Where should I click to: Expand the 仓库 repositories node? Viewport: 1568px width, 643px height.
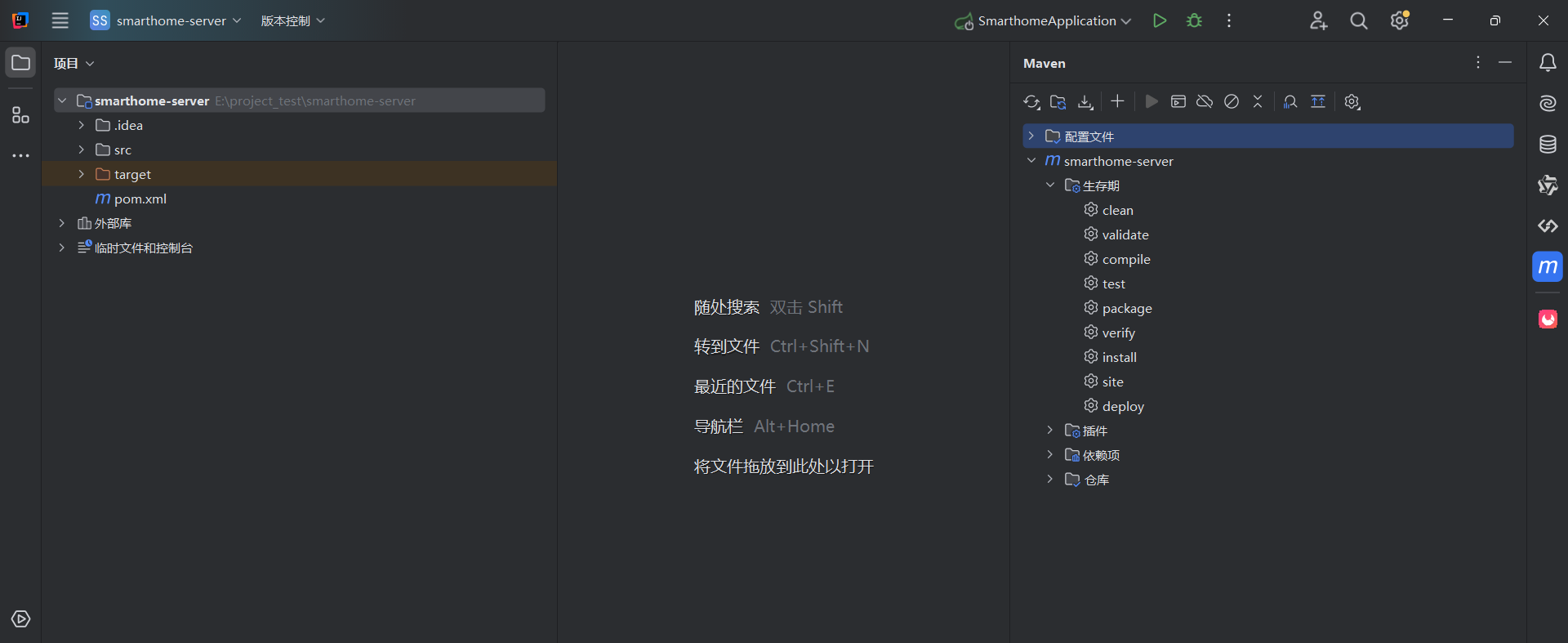(1050, 479)
